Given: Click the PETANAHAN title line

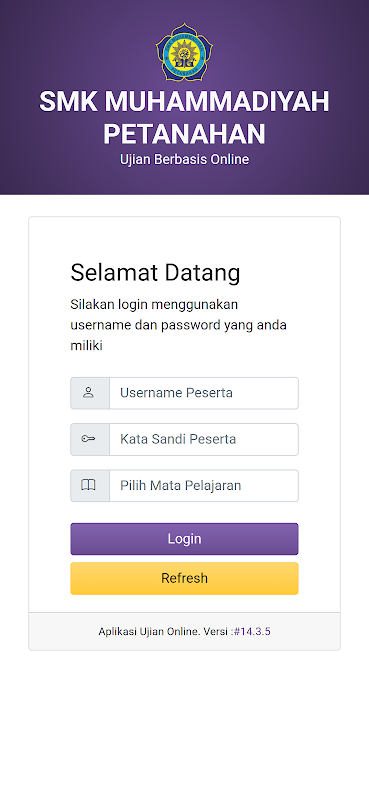Looking at the screenshot, I should point(184,134).
